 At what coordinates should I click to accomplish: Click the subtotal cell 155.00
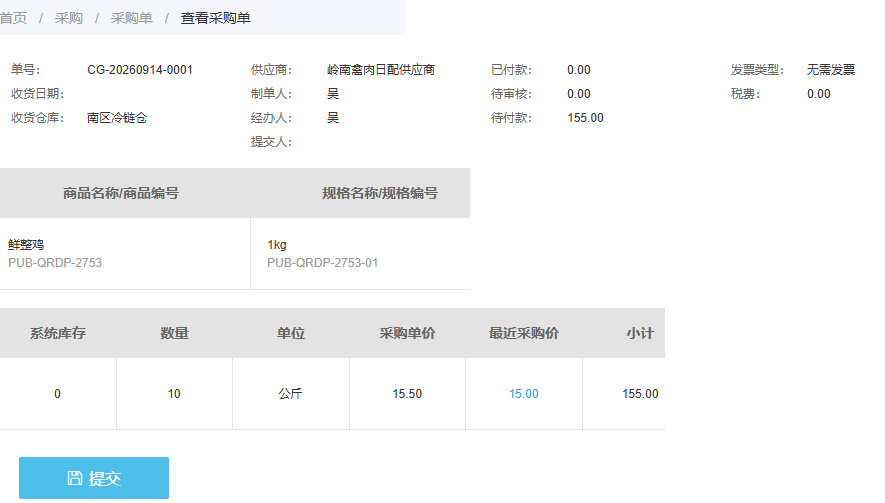(640, 393)
